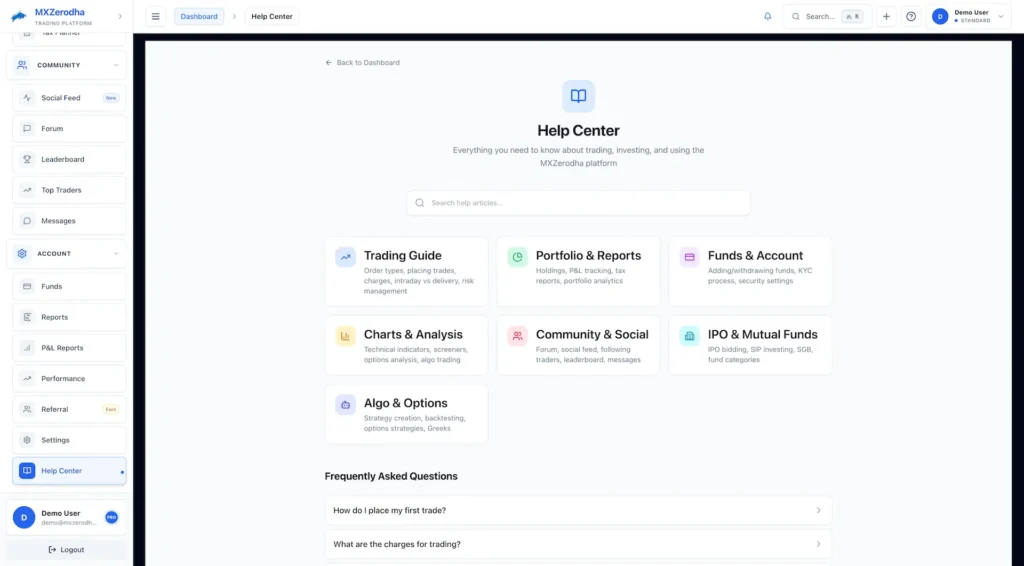
Task: Click the breadcrumb arrow after Dashboard
Action: [234, 16]
